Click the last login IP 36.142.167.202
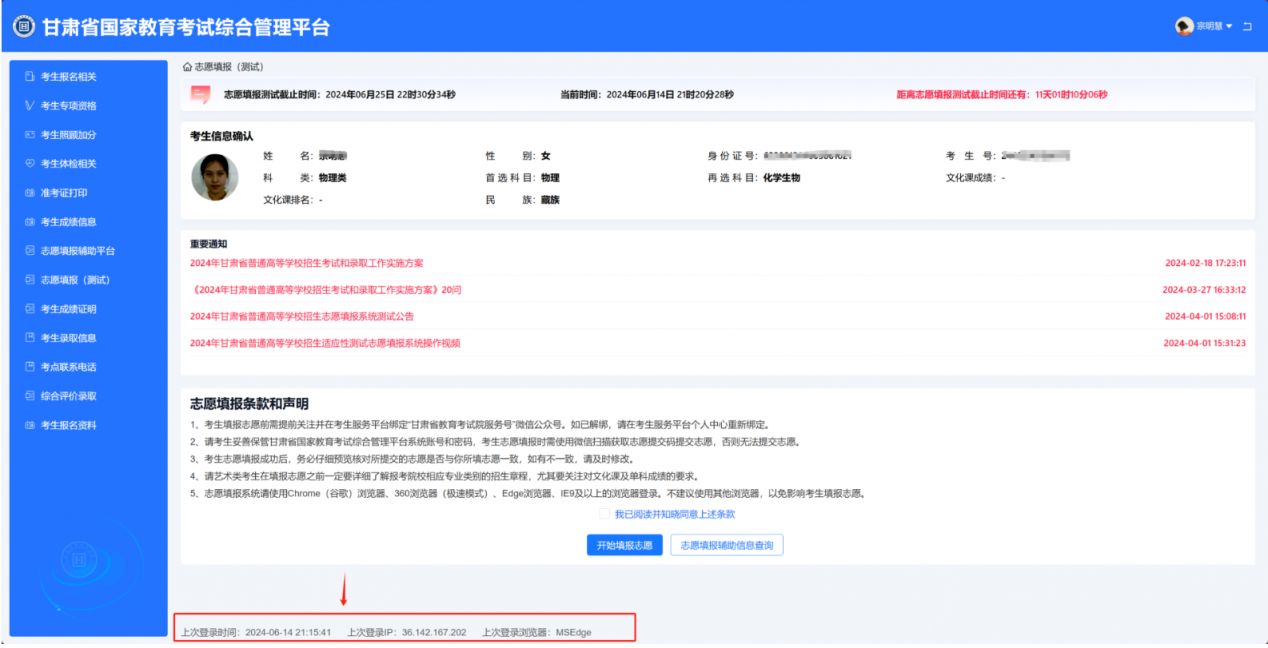Screen dimensions: 1268x648 click(x=433, y=632)
